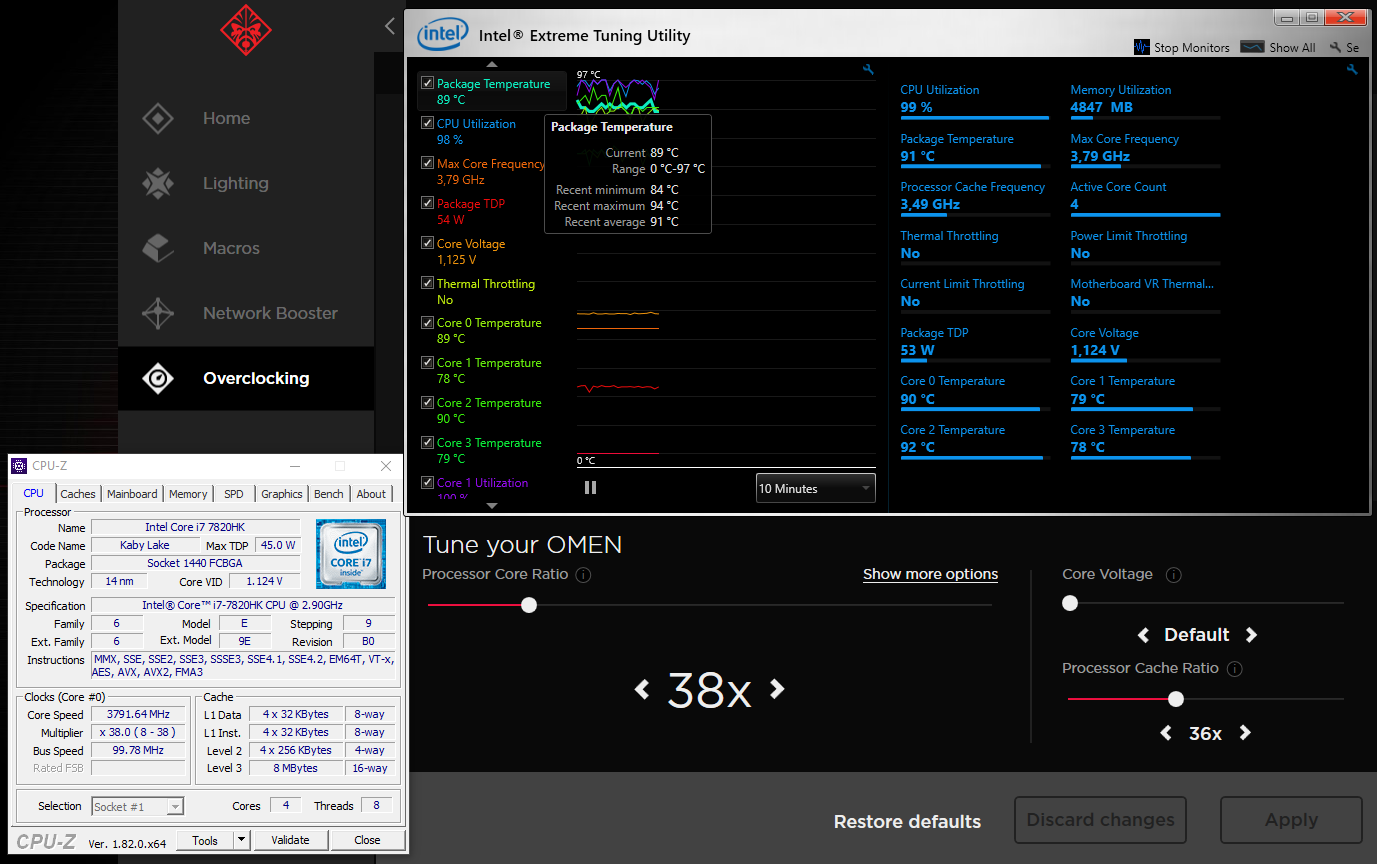Click the Lighting sidebar icon

coord(158,183)
